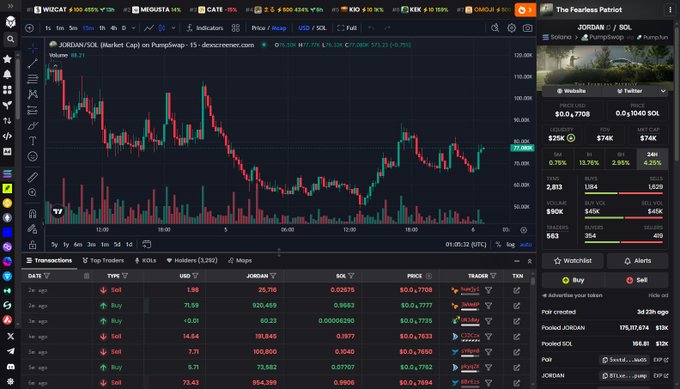The height and width of the screenshot is (389, 680).
Task: Open the X social icon in sidebar
Action: pos(10,336)
